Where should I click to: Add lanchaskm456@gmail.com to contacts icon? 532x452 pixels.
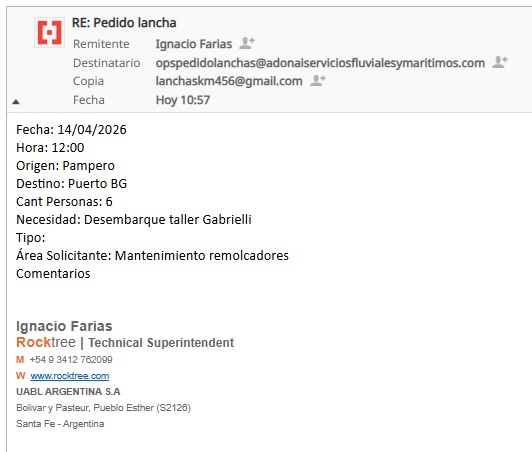point(318,80)
